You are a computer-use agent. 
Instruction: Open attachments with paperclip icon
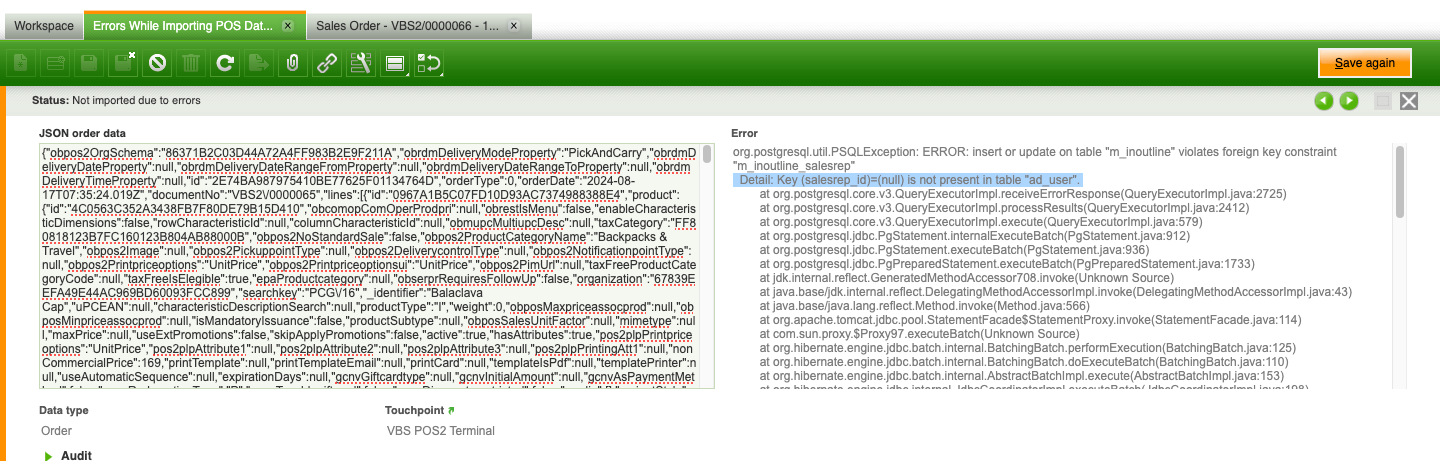coord(292,64)
